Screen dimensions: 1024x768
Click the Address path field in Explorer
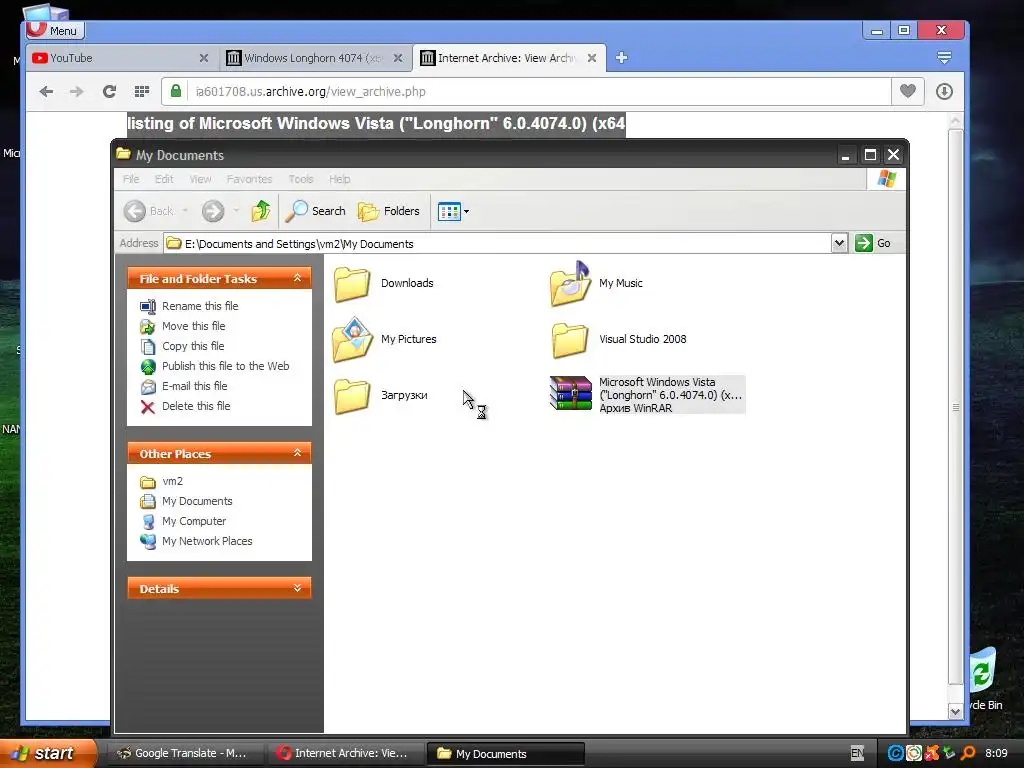click(x=498, y=244)
